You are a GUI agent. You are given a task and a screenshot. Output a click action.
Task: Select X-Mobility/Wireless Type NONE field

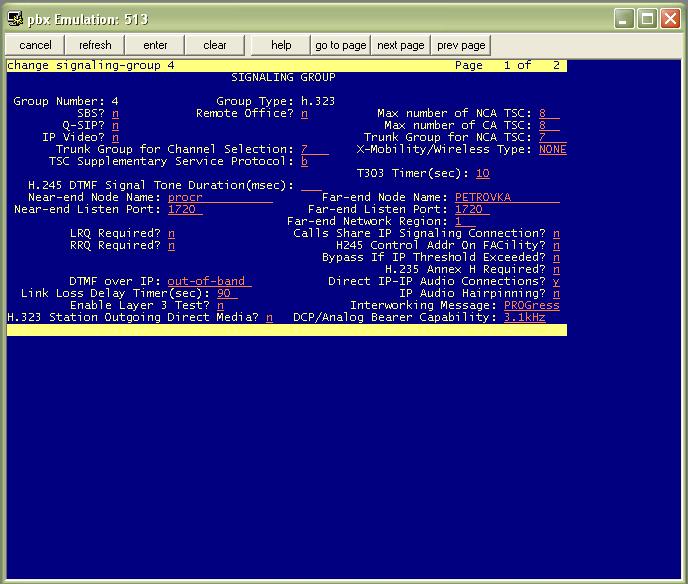click(x=553, y=149)
